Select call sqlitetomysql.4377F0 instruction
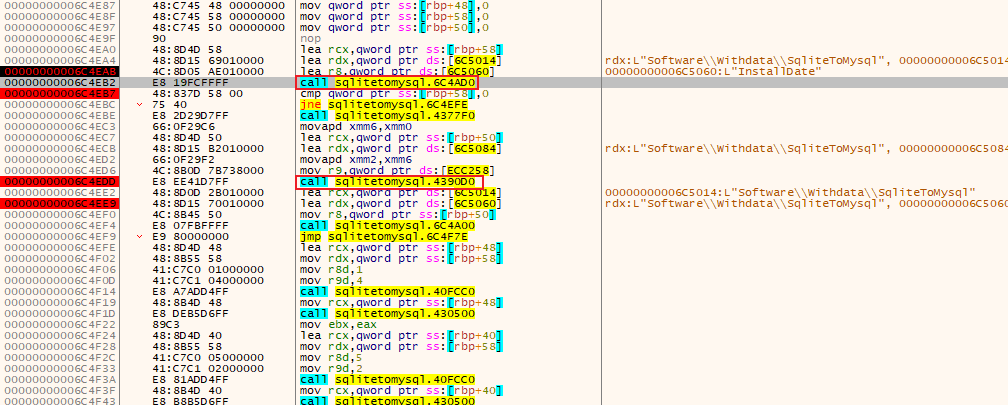1008x405 pixels. coord(388,116)
